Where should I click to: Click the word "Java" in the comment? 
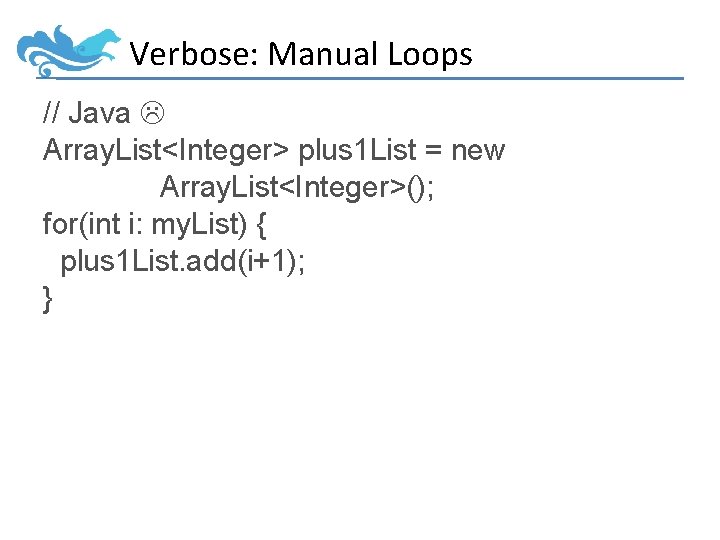tap(99, 114)
